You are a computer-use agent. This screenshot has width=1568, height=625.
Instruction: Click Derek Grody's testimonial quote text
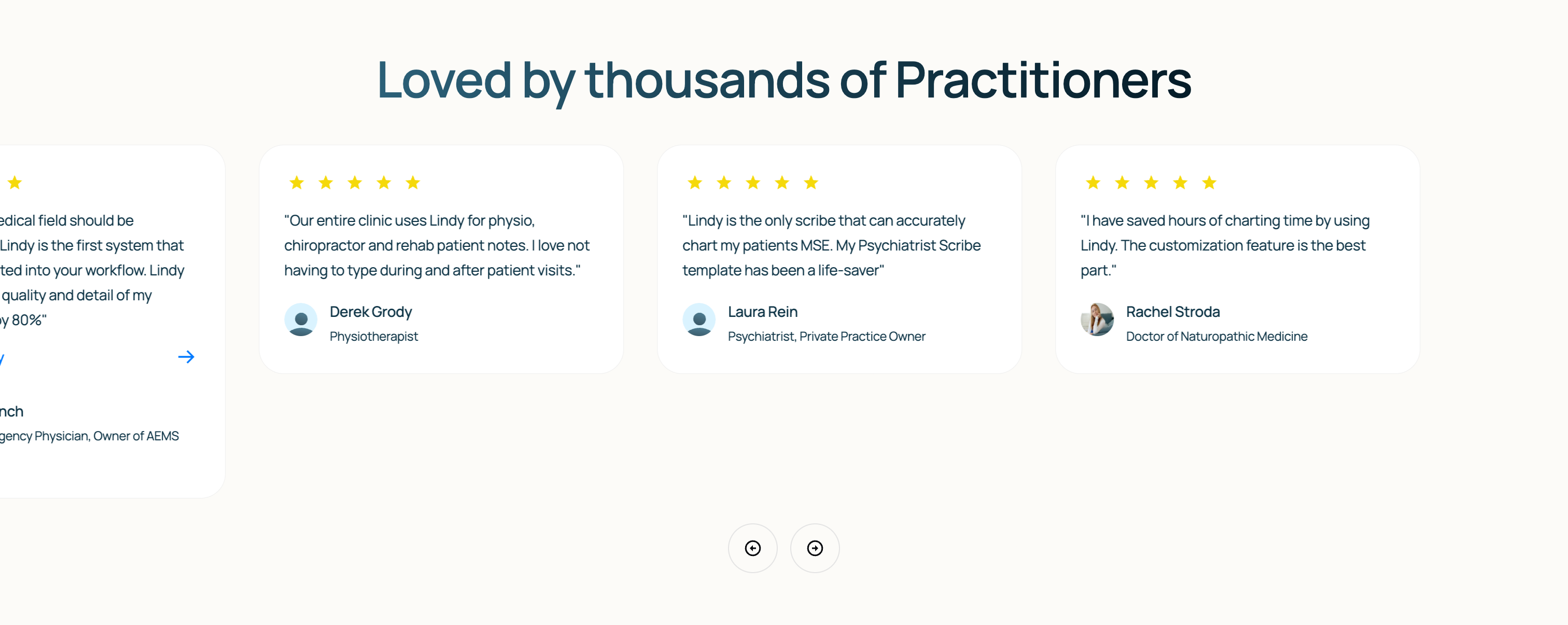tap(437, 245)
